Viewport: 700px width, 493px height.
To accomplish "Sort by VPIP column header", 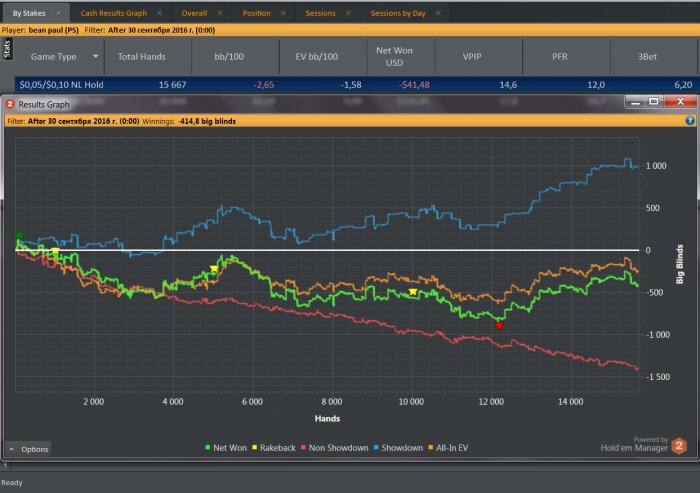I will [472, 57].
